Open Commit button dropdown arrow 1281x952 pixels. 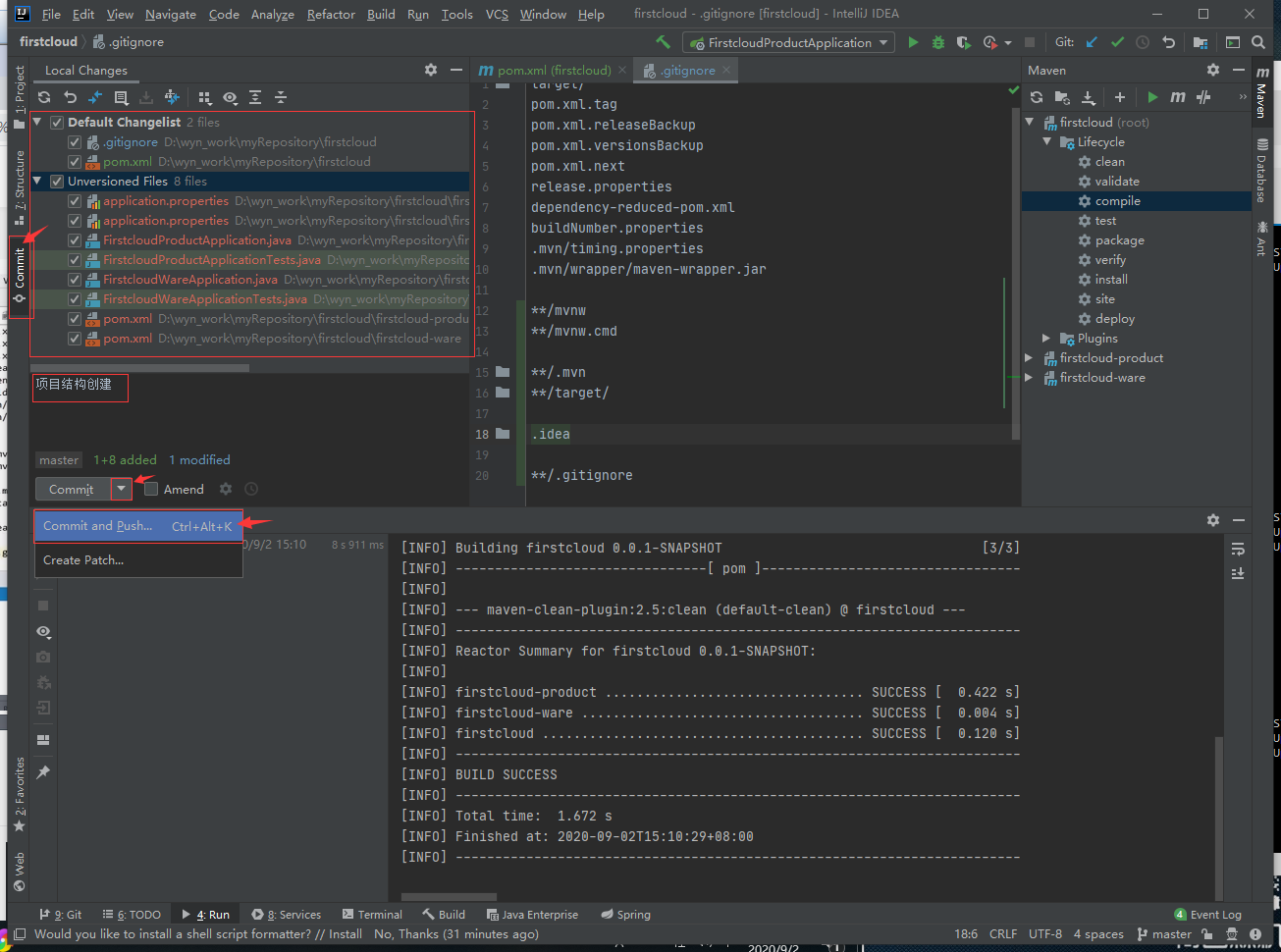pyautogui.click(x=121, y=489)
